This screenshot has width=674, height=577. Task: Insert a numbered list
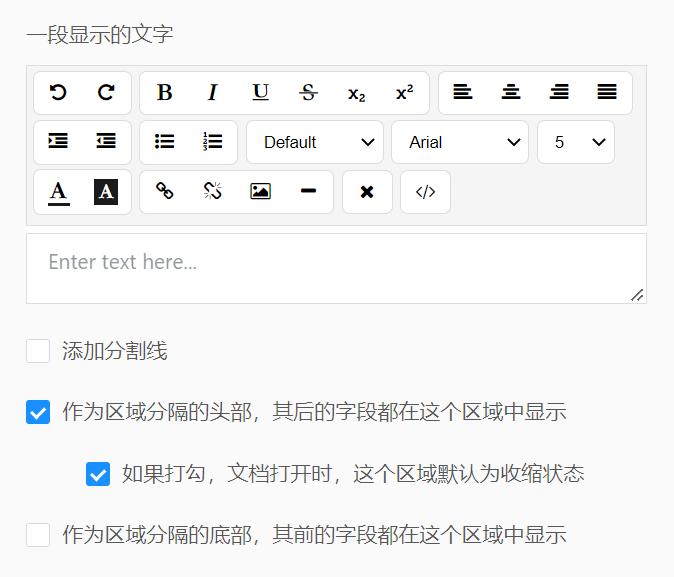click(213, 141)
